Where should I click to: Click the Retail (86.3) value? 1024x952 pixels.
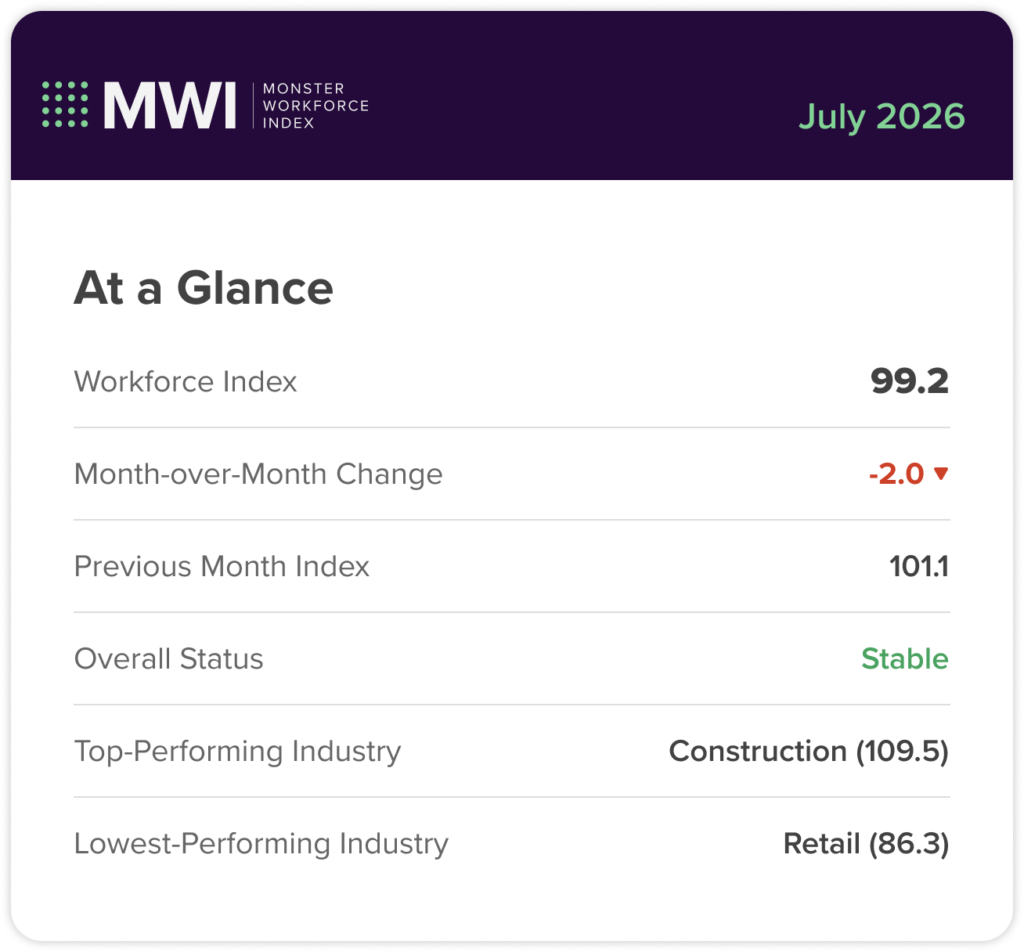pyautogui.click(x=866, y=844)
